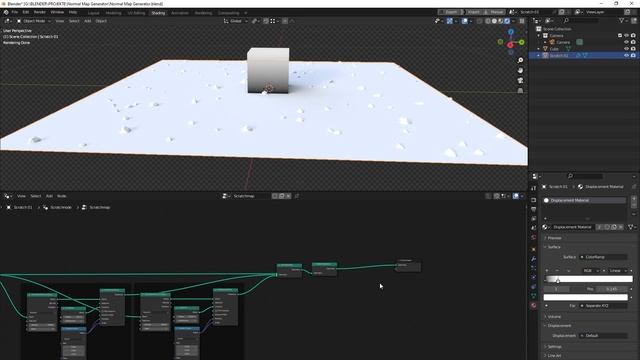This screenshot has height=360, width=640.
Task: Expand the Volume panel
Action: (554, 317)
